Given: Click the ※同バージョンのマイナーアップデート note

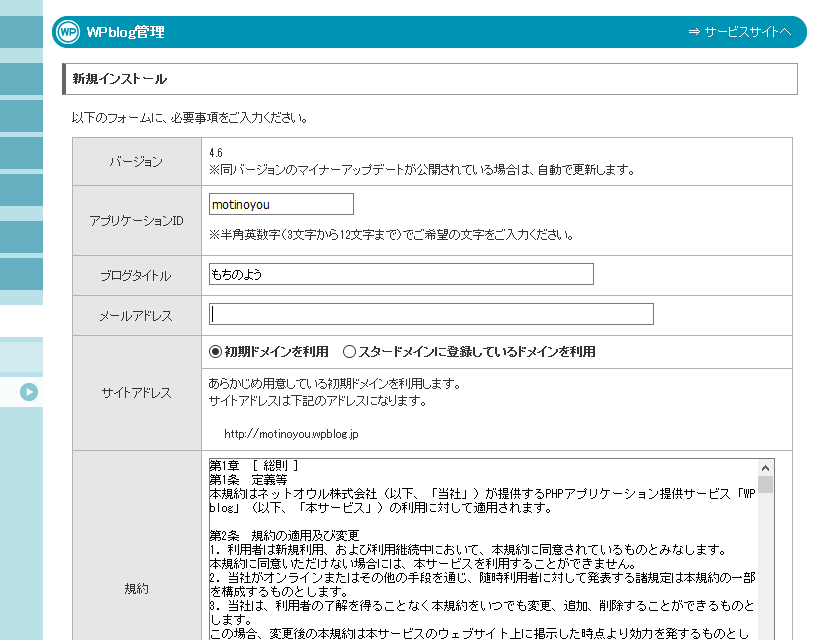Looking at the screenshot, I should click(x=422, y=170).
